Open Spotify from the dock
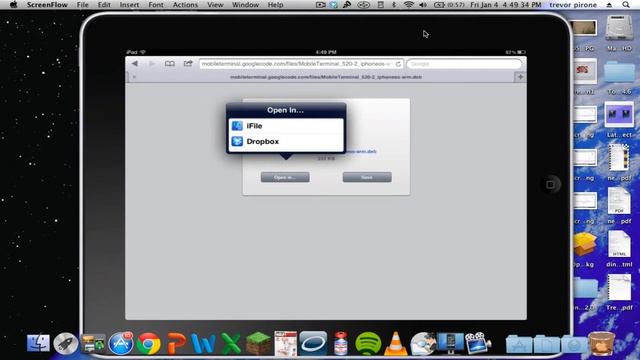This screenshot has width=640, height=360. point(368,343)
